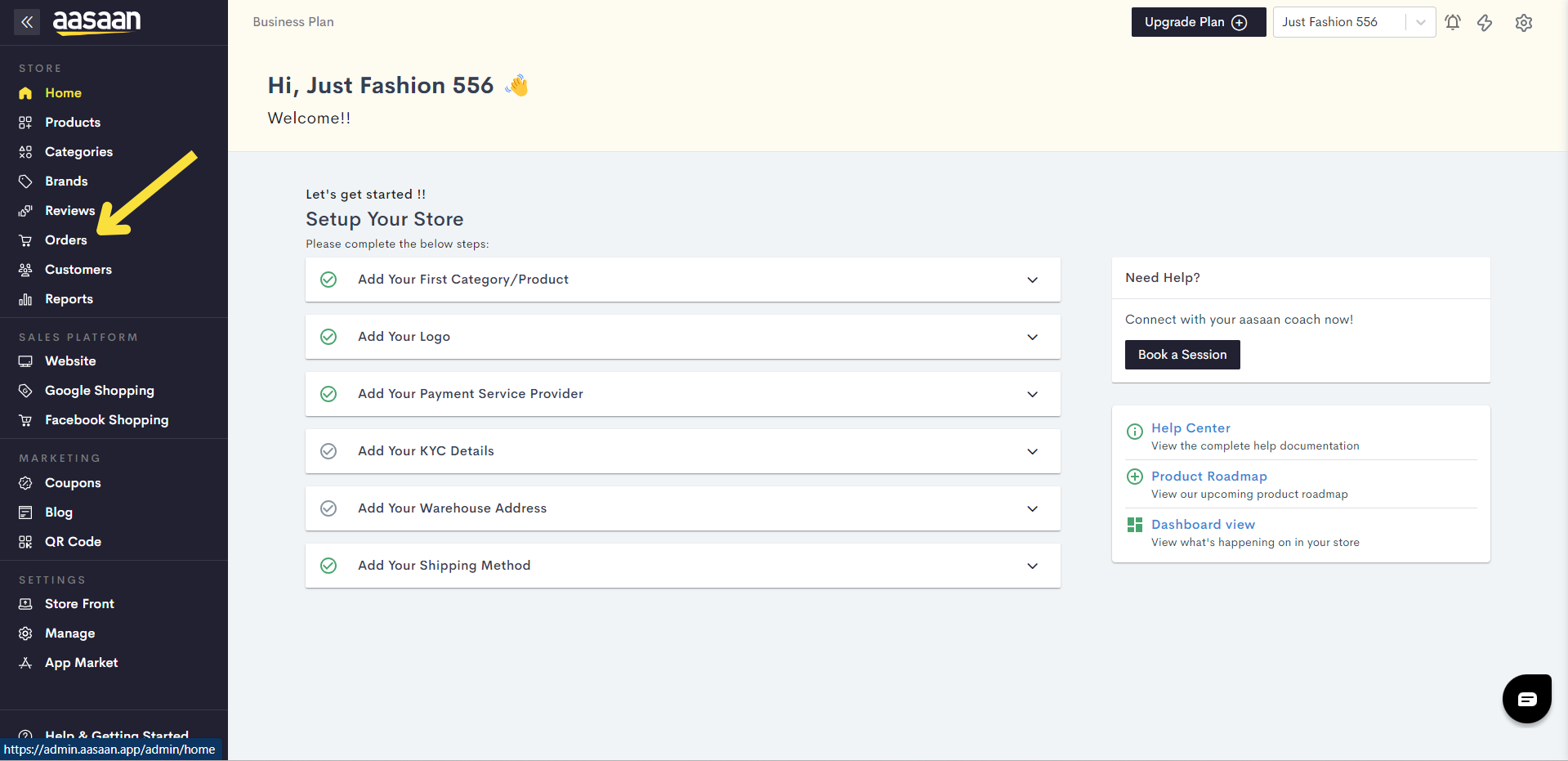Click the Categories icon in sidebar

point(25,152)
